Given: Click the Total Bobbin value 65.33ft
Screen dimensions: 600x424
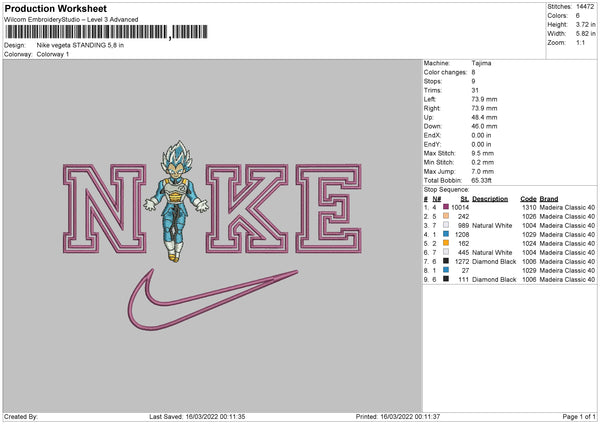Looking at the screenshot, I should click(x=481, y=180).
